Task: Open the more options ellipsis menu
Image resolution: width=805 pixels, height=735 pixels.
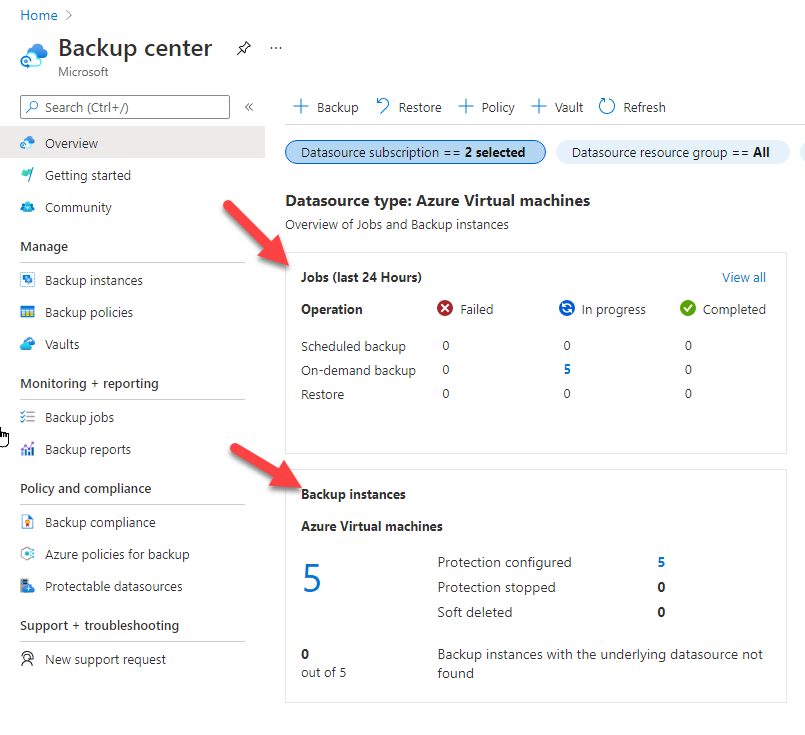Action: [x=276, y=48]
